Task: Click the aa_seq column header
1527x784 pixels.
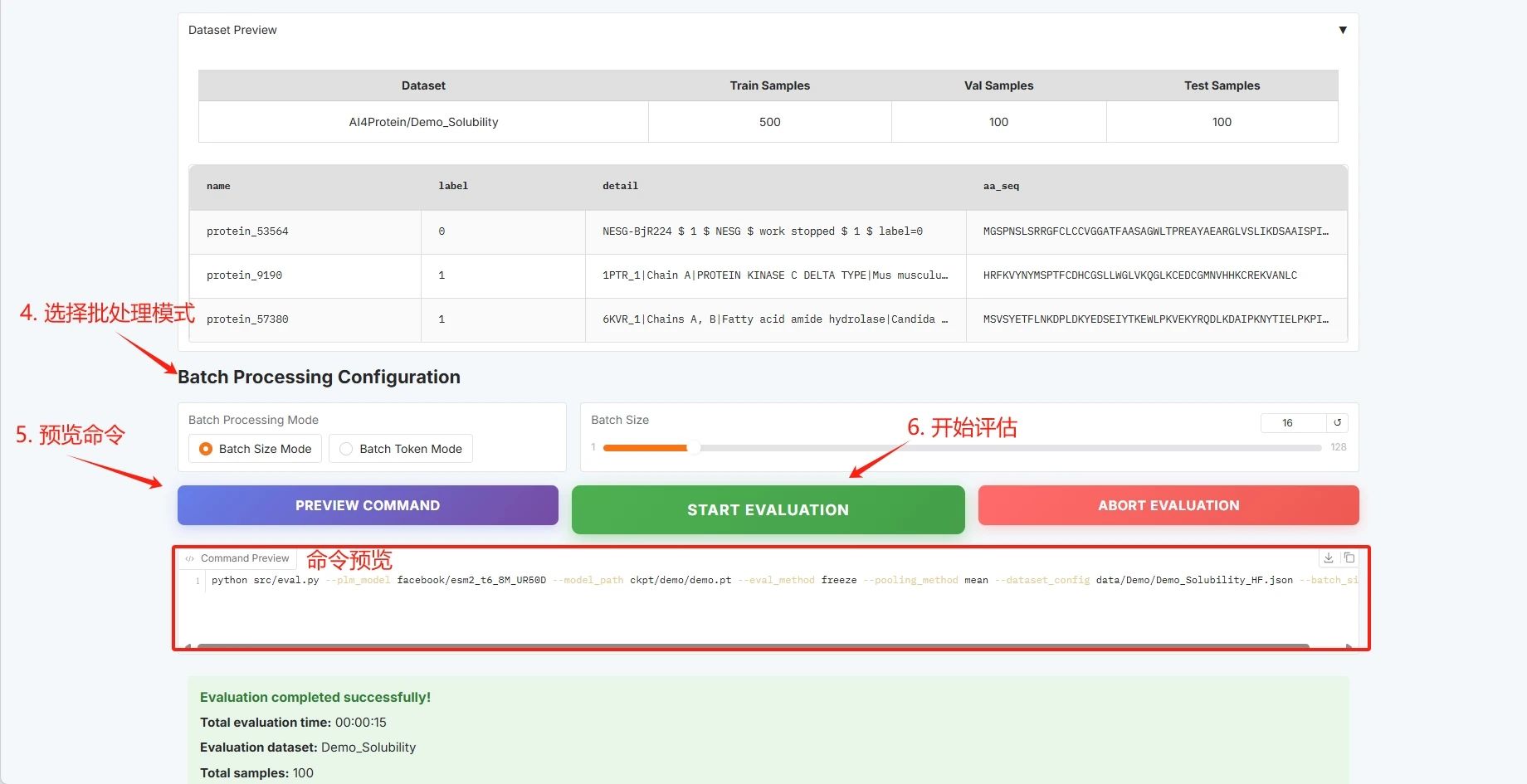Action: [x=1001, y=187]
